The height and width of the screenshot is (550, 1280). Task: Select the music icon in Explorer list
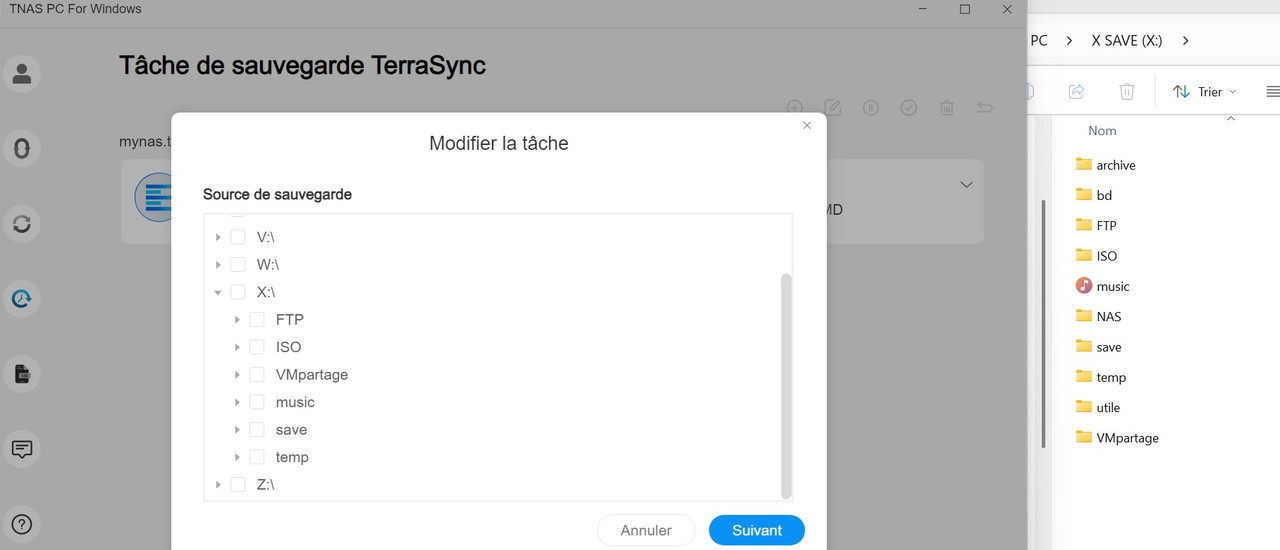click(1084, 285)
